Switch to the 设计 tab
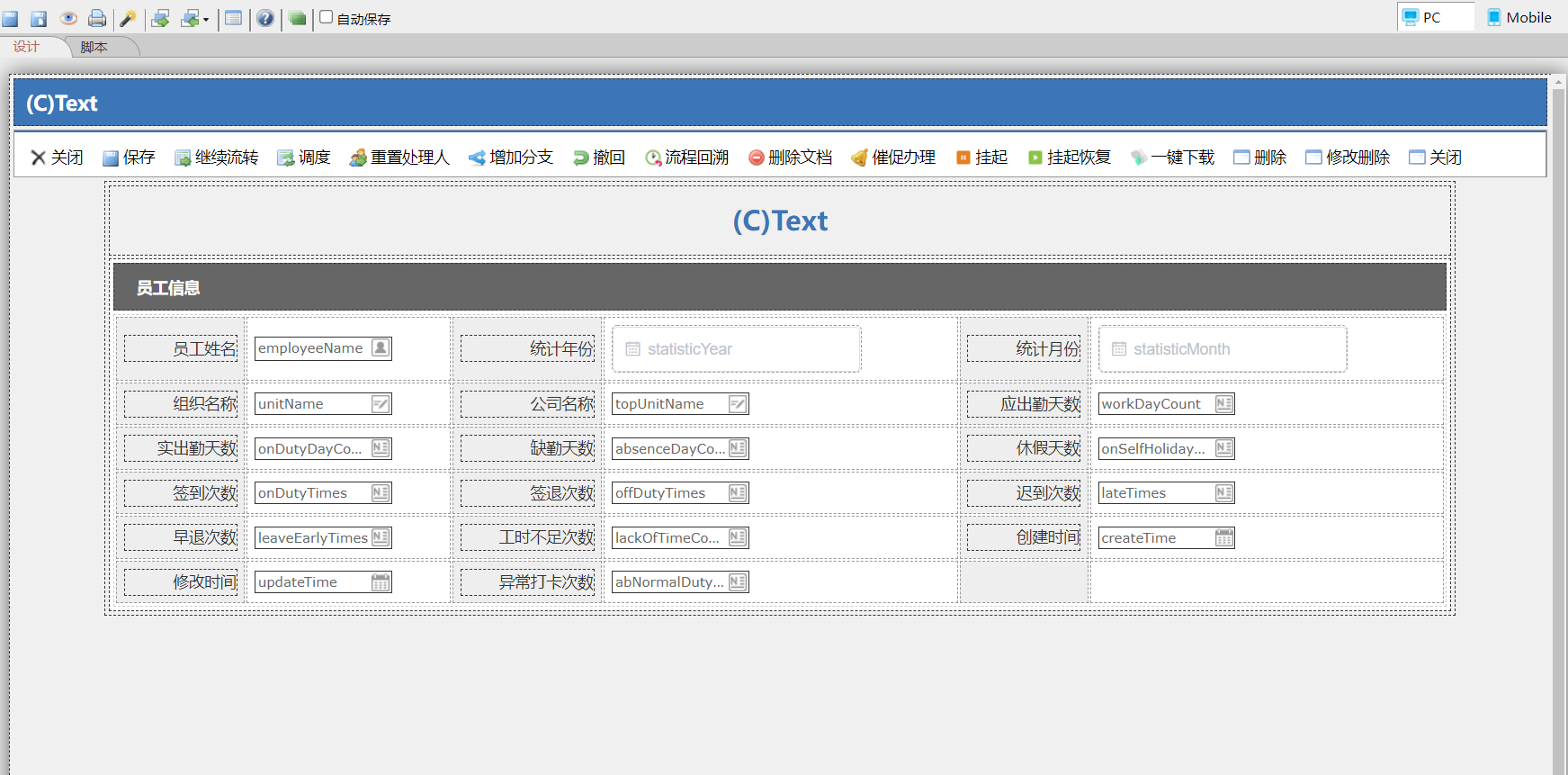The height and width of the screenshot is (775, 1568). (26, 47)
